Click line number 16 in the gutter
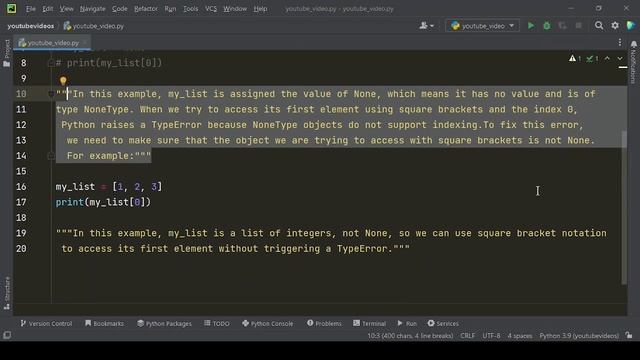Screen dimensions: 640x360 tap(21, 187)
